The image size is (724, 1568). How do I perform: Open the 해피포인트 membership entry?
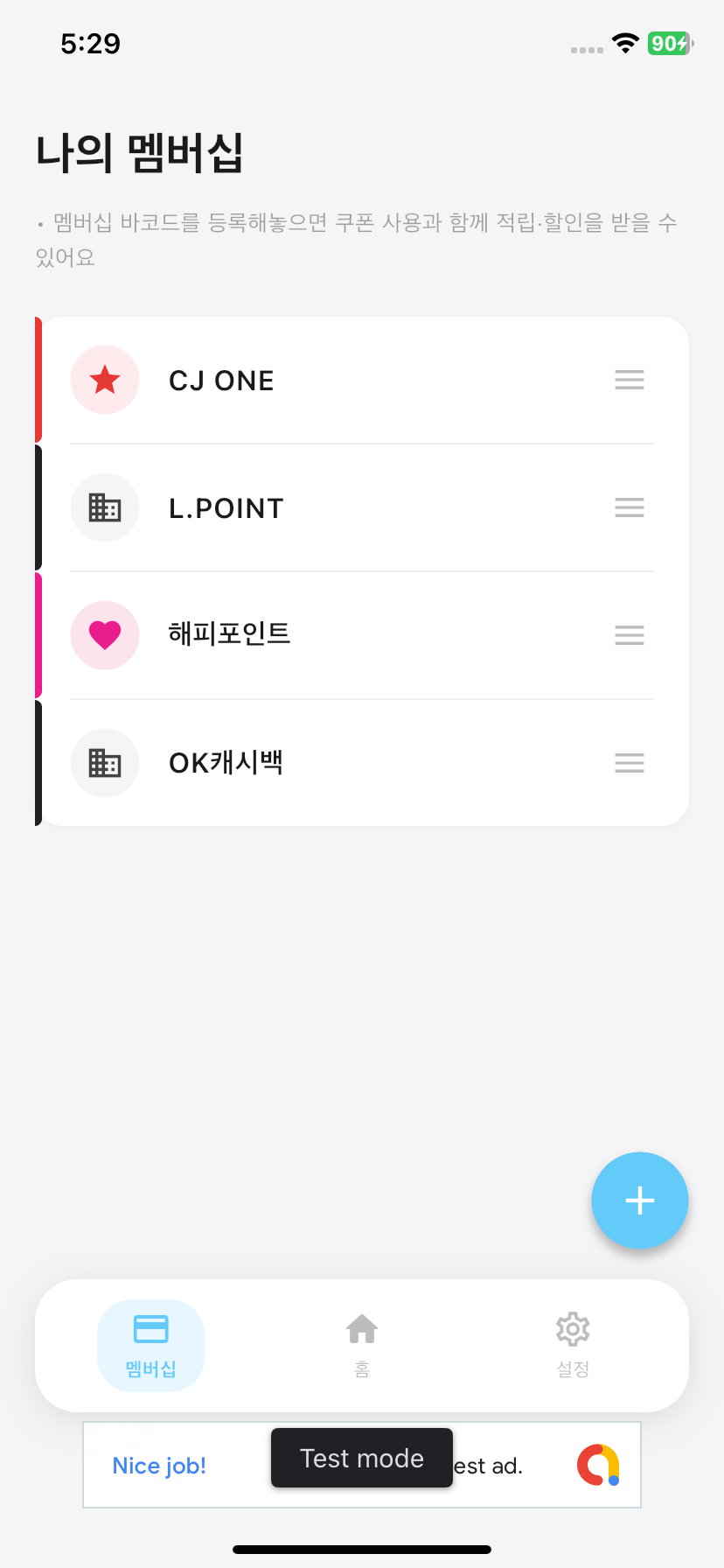coord(362,635)
